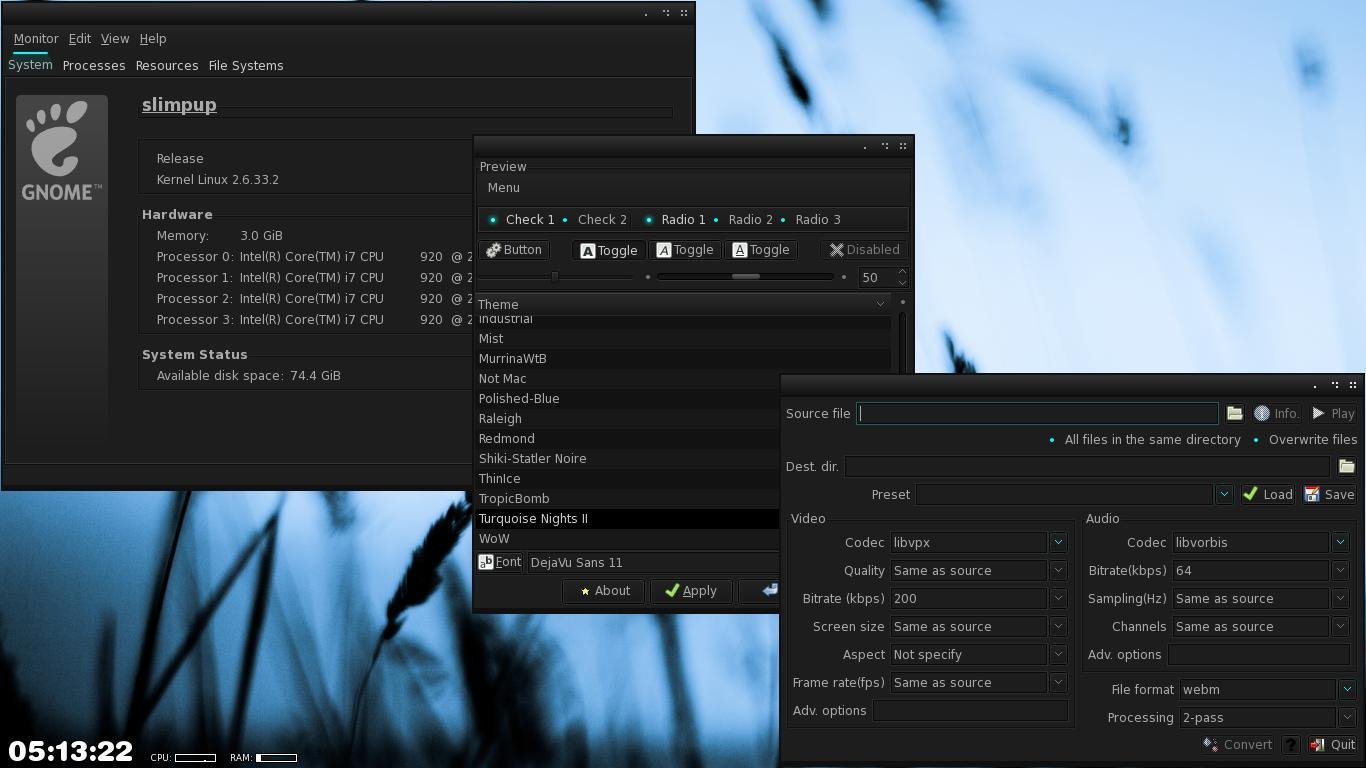Open the Preset dropdown arrow
Viewport: 1366px width, 768px height.
1223,494
